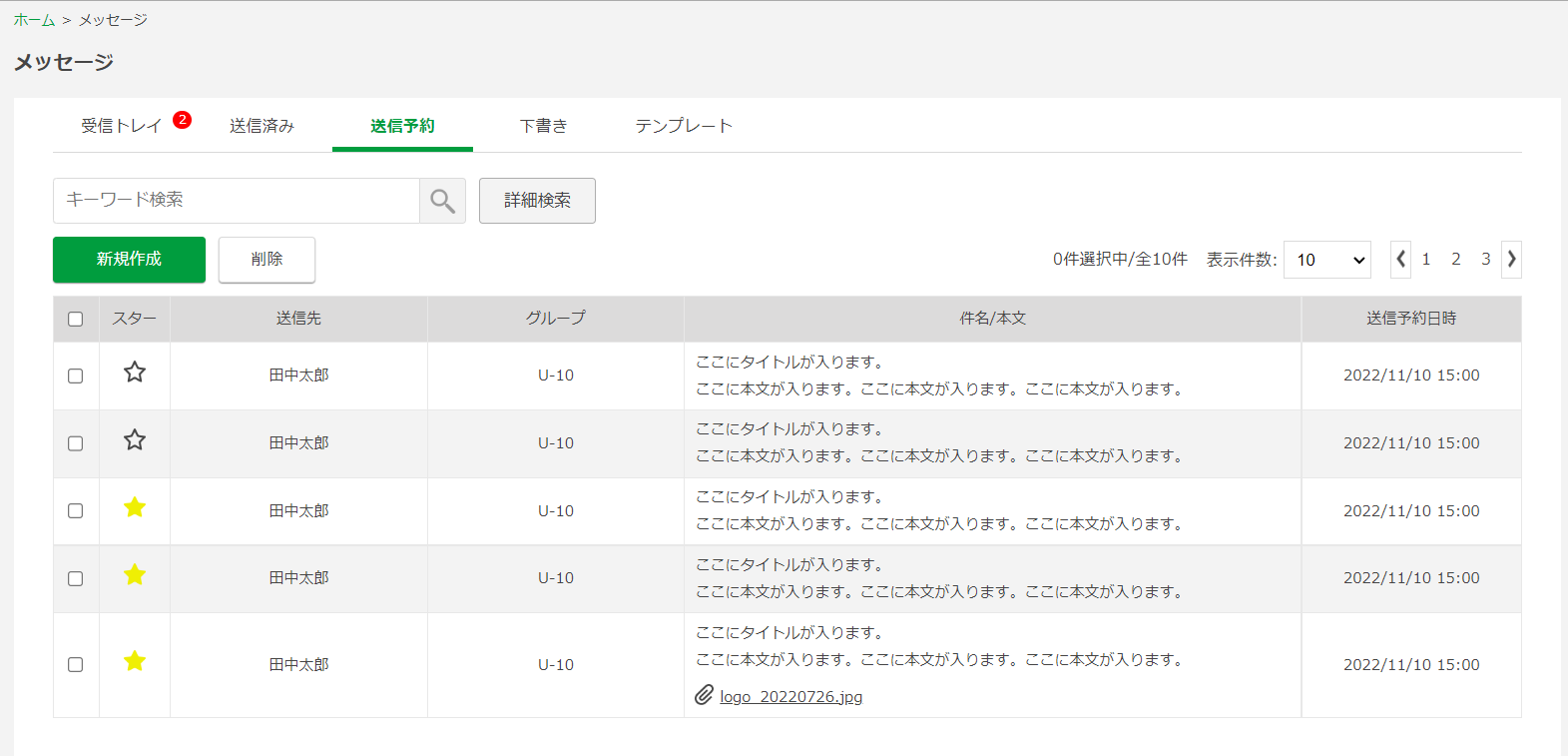Image resolution: width=1568 pixels, height=756 pixels.
Task: Click the magnifying glass search icon
Action: click(x=442, y=201)
